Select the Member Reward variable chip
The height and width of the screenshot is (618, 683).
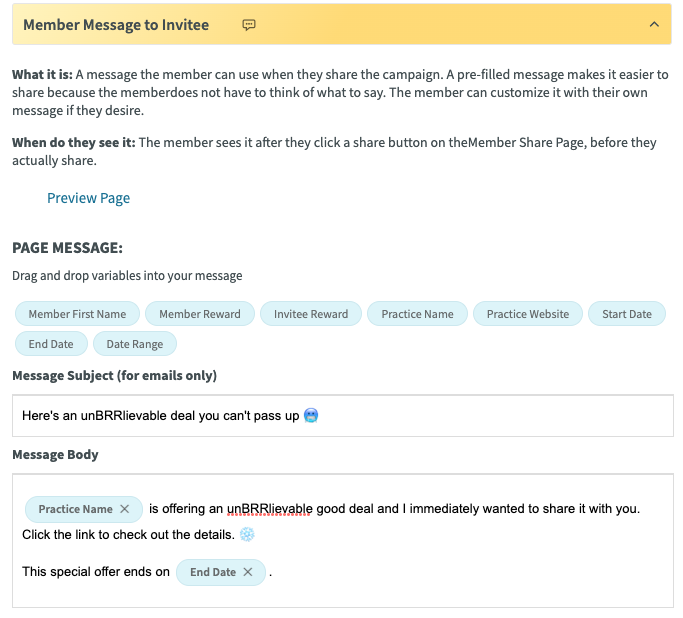coord(199,314)
